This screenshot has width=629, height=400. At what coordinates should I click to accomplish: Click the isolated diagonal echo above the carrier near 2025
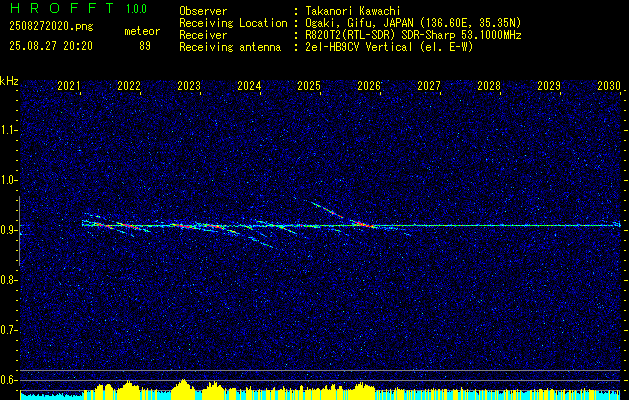click(x=326, y=209)
